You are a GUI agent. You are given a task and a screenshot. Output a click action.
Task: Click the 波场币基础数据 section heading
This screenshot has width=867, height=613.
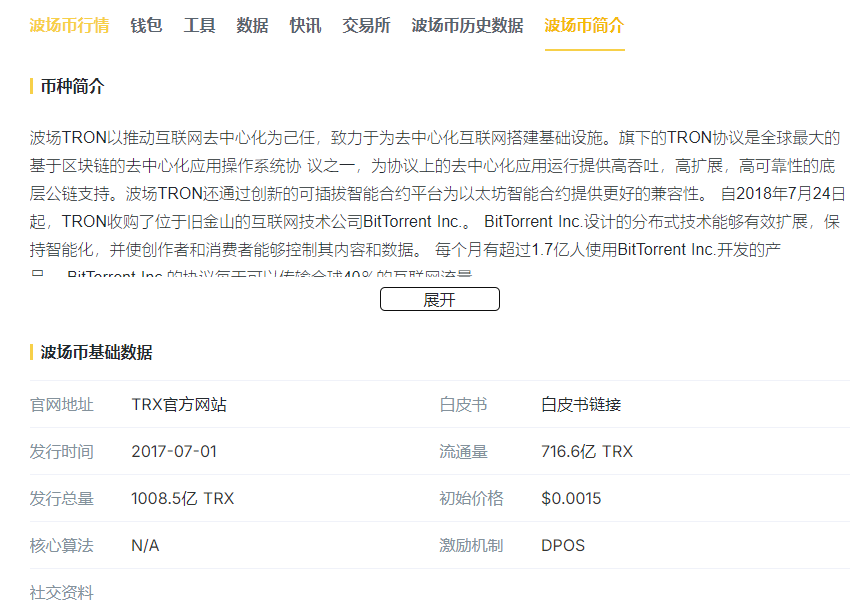tap(96, 352)
